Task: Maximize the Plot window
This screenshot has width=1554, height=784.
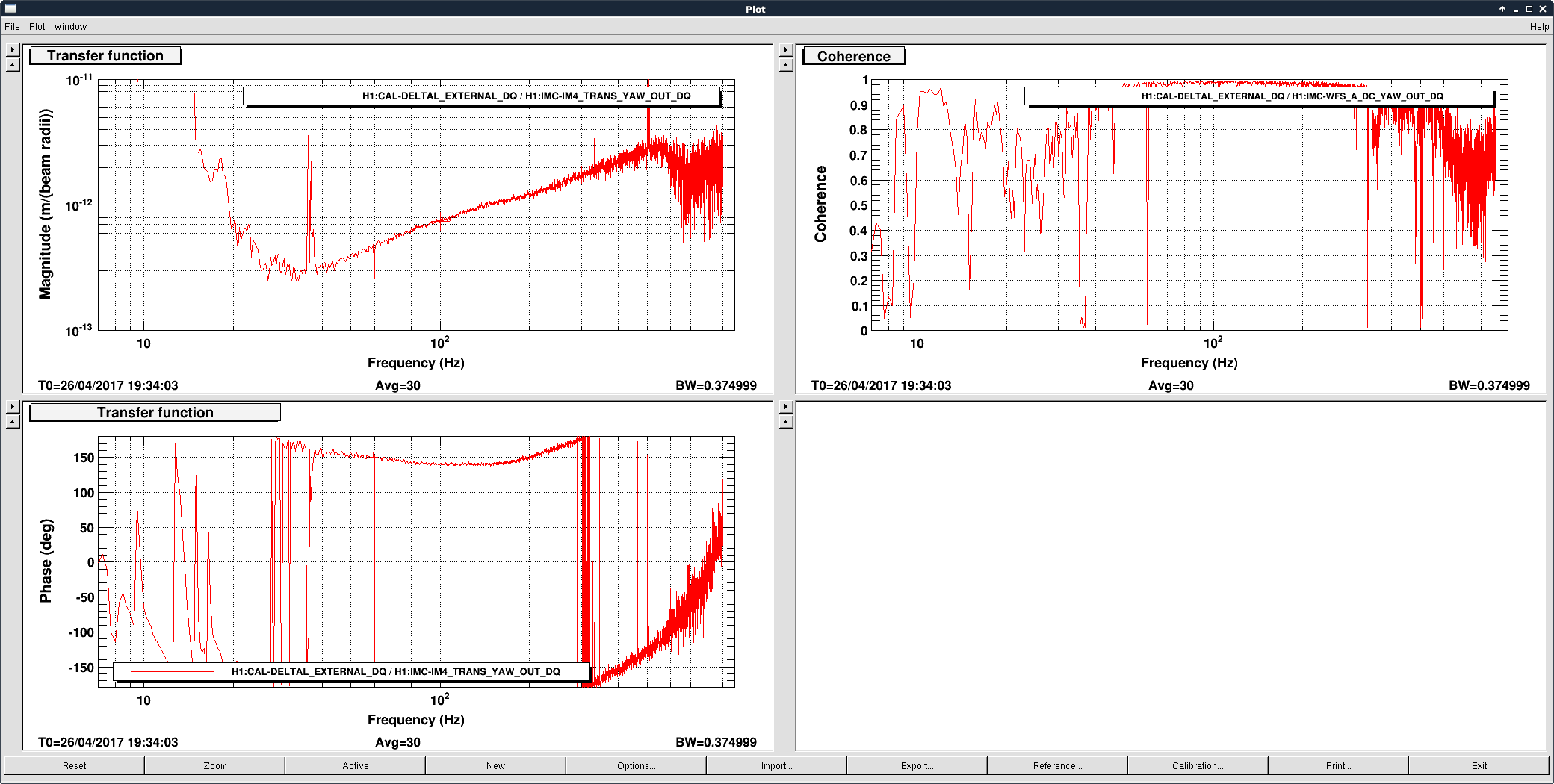Action: (1529, 9)
